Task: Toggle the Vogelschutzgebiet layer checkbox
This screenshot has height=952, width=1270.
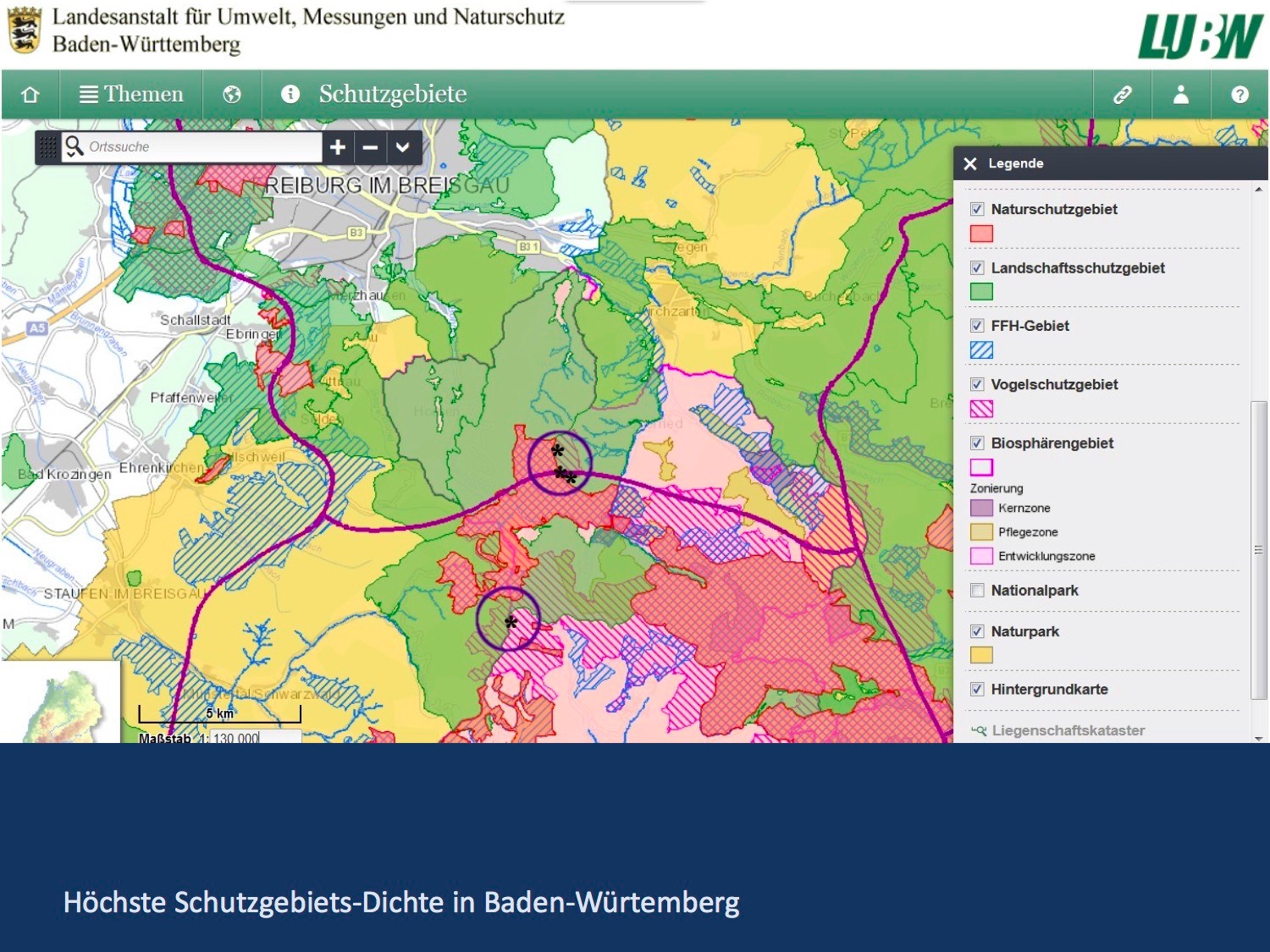Action: point(977,384)
